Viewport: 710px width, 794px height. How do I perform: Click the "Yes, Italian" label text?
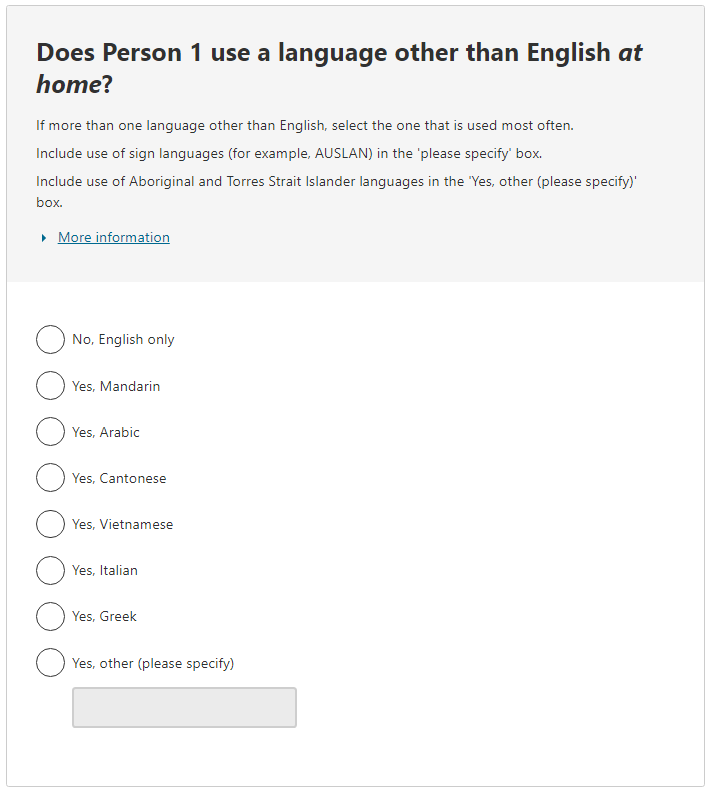pyautogui.click(x=105, y=570)
